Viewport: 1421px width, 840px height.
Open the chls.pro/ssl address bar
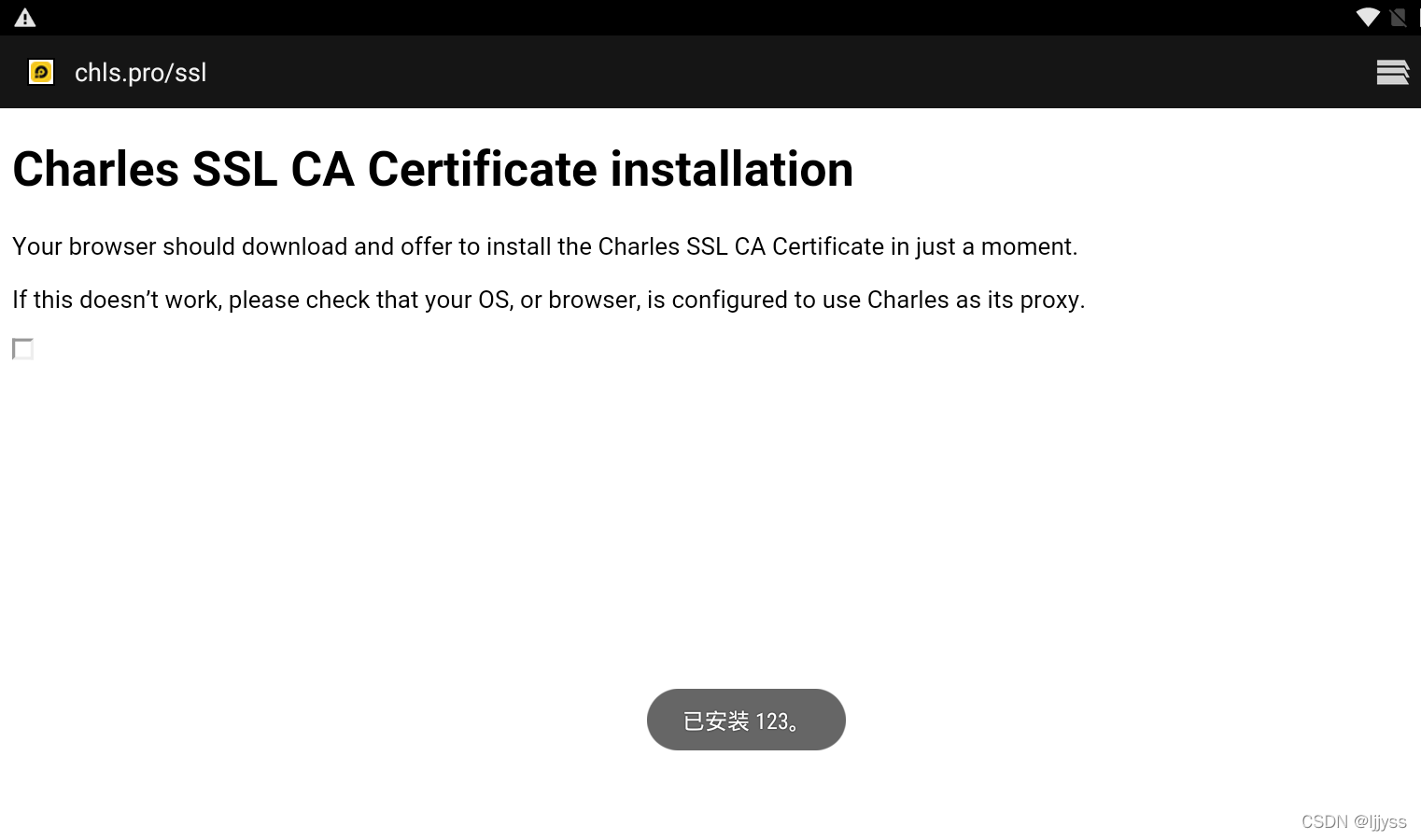[140, 72]
